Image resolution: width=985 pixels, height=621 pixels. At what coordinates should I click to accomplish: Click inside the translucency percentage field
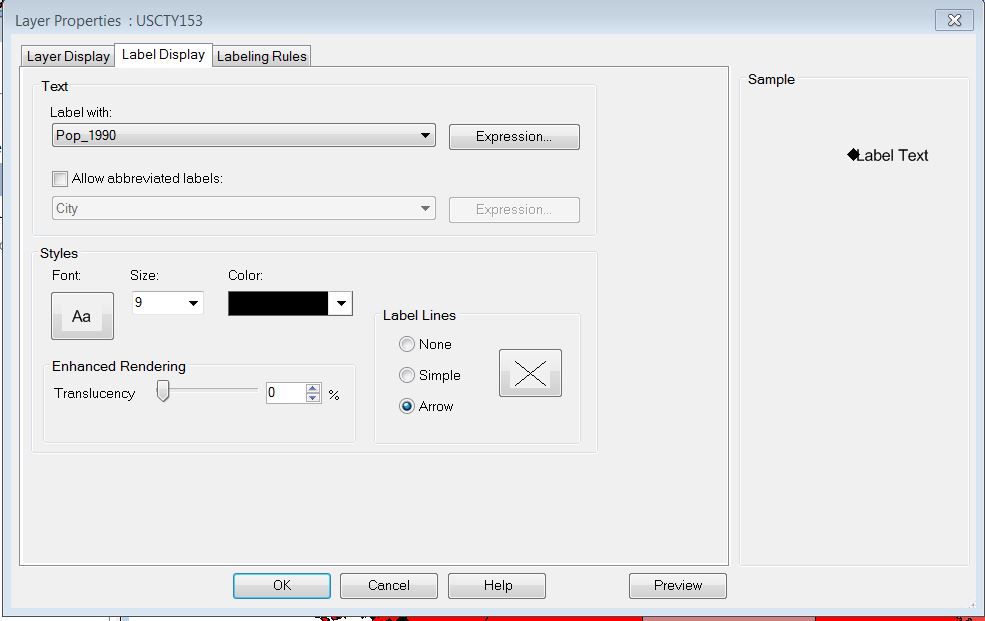tap(283, 392)
